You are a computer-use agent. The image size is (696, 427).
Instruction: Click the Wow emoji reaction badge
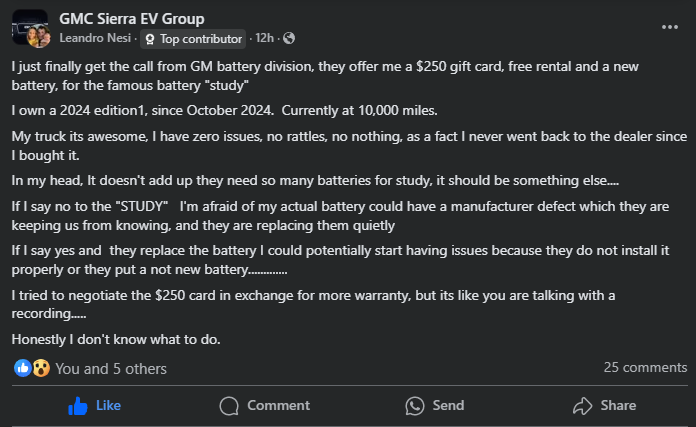(x=41, y=368)
